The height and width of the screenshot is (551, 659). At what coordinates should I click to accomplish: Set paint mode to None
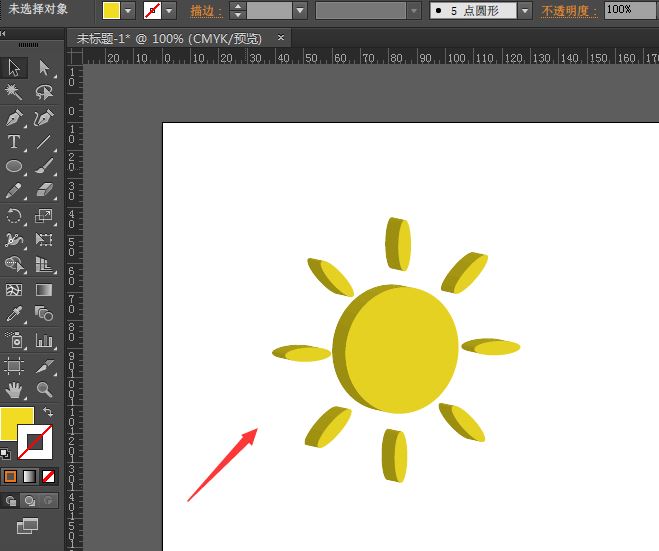[x=48, y=477]
